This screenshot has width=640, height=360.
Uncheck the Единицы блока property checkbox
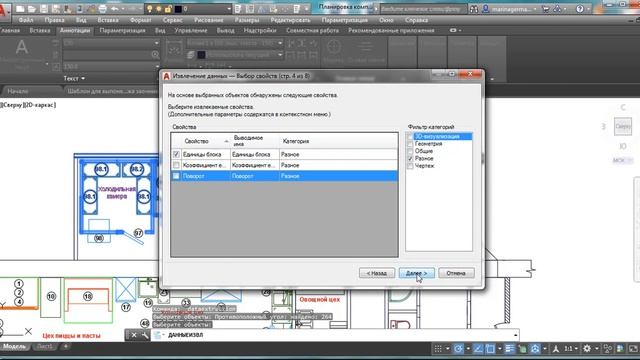click(x=176, y=154)
